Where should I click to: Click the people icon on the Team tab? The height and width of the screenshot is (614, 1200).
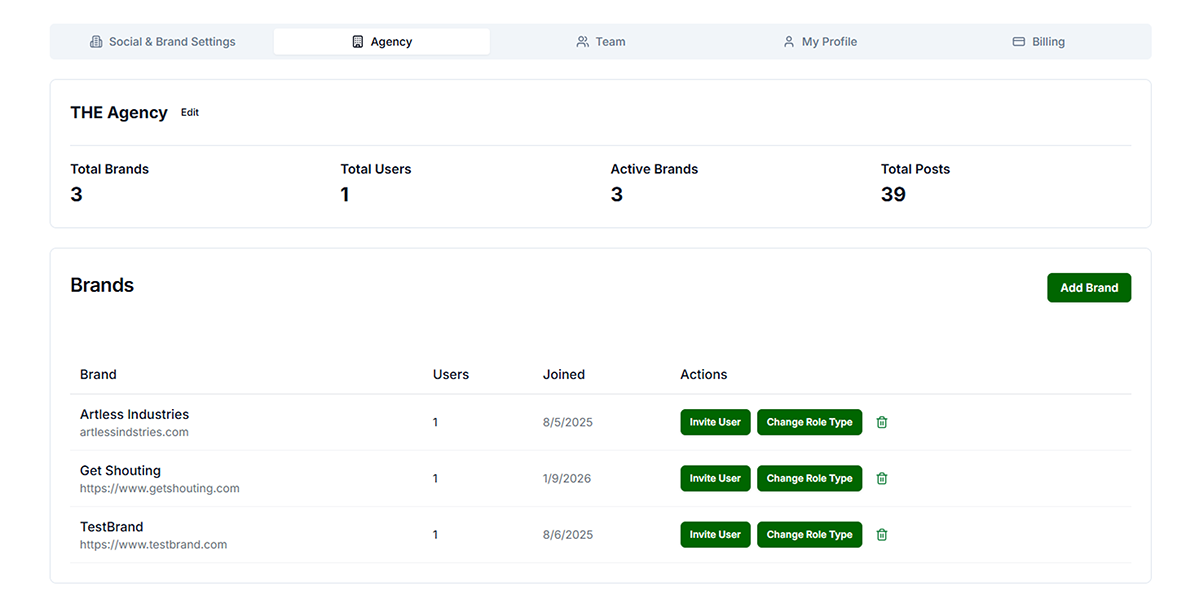click(x=583, y=41)
